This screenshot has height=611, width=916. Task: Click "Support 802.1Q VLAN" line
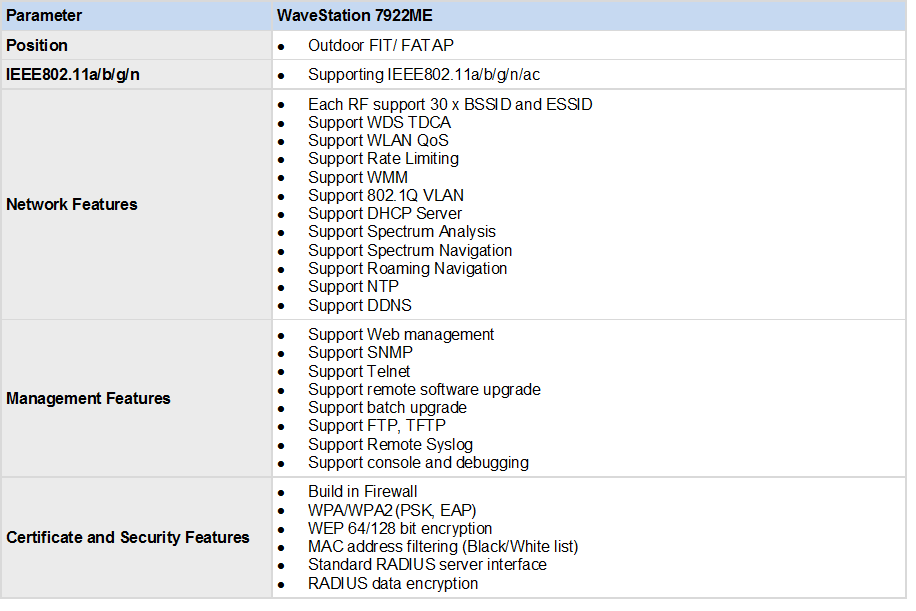click(386, 196)
